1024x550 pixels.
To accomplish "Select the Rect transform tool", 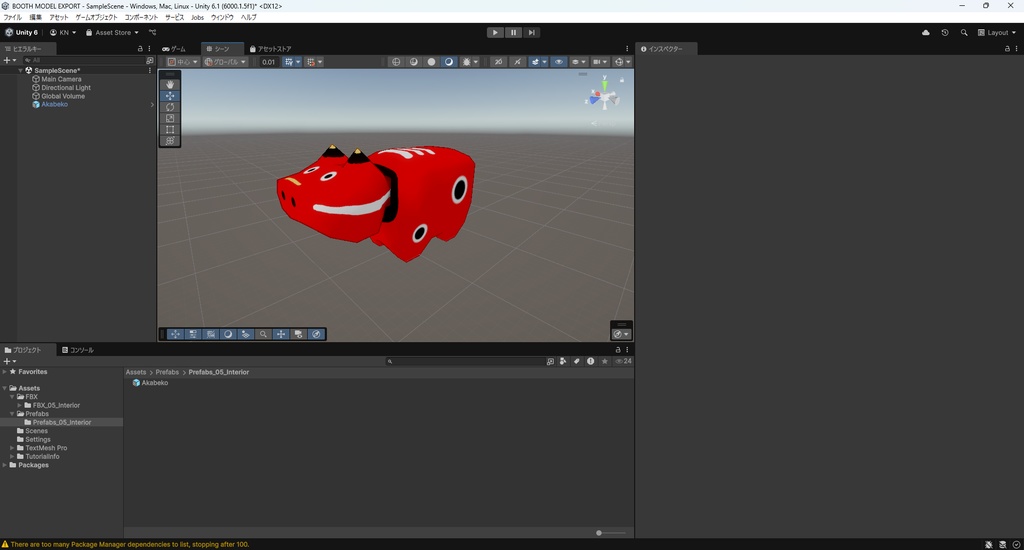I will [170, 129].
